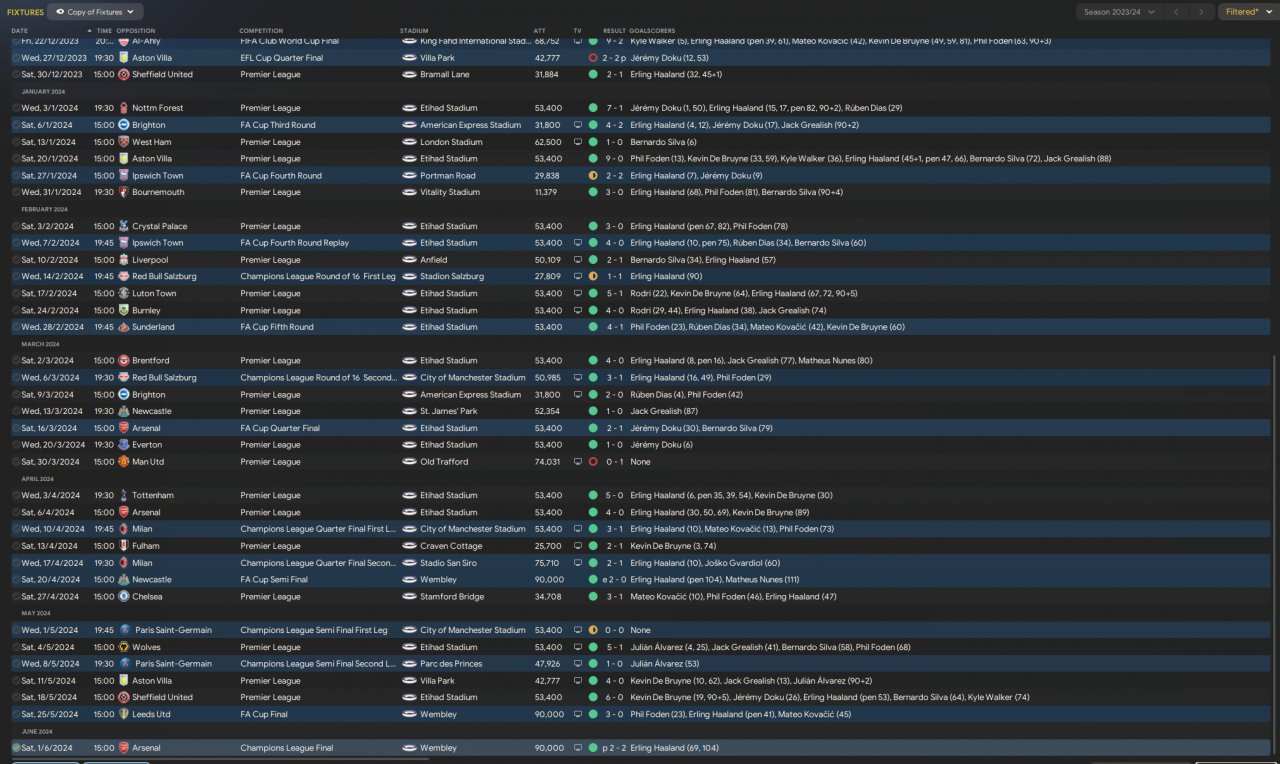Click the Tottenham club badge
The width and height of the screenshot is (1280, 764).
(x=124, y=495)
